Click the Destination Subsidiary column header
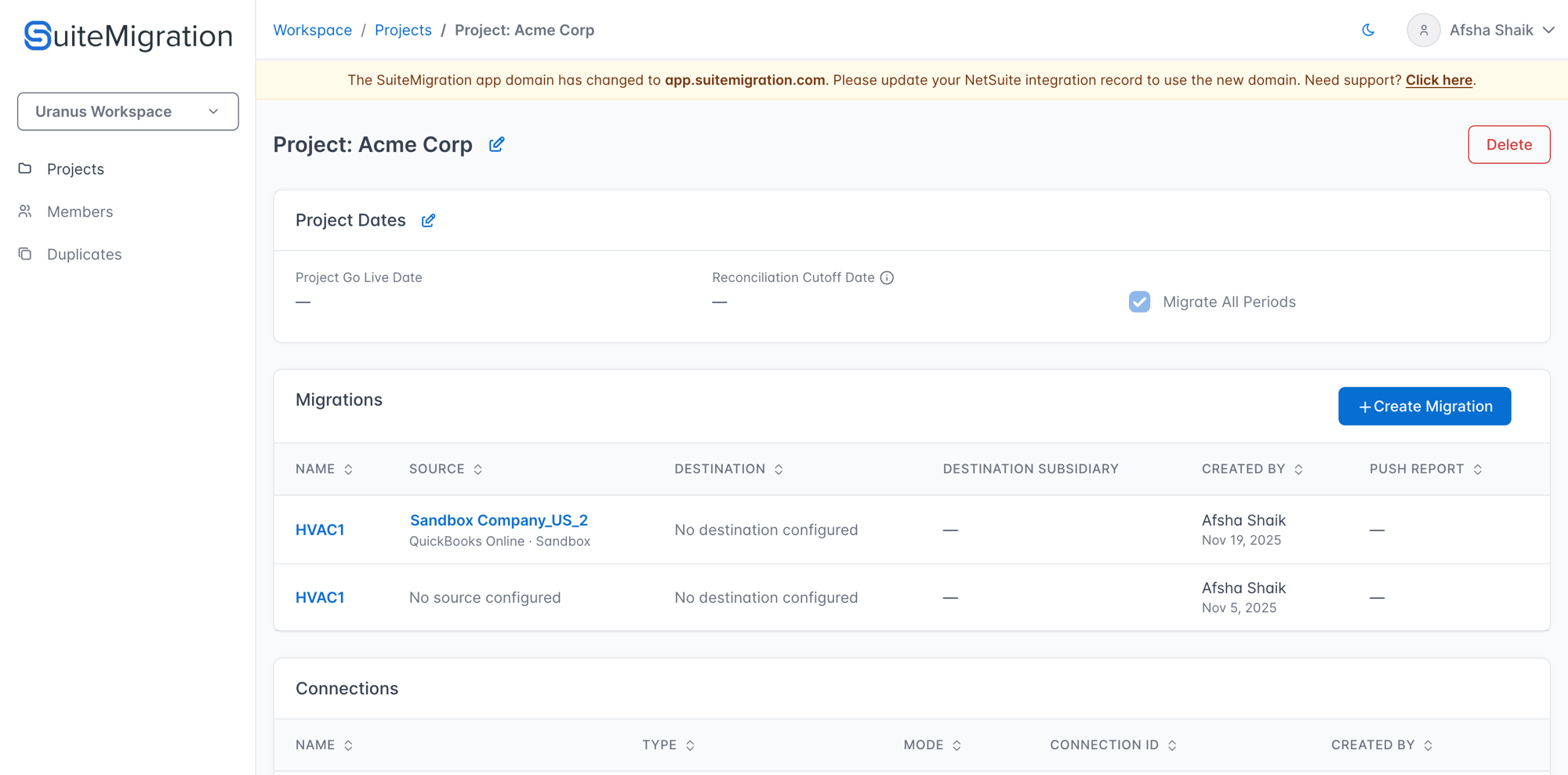1568x775 pixels. 1030,469
